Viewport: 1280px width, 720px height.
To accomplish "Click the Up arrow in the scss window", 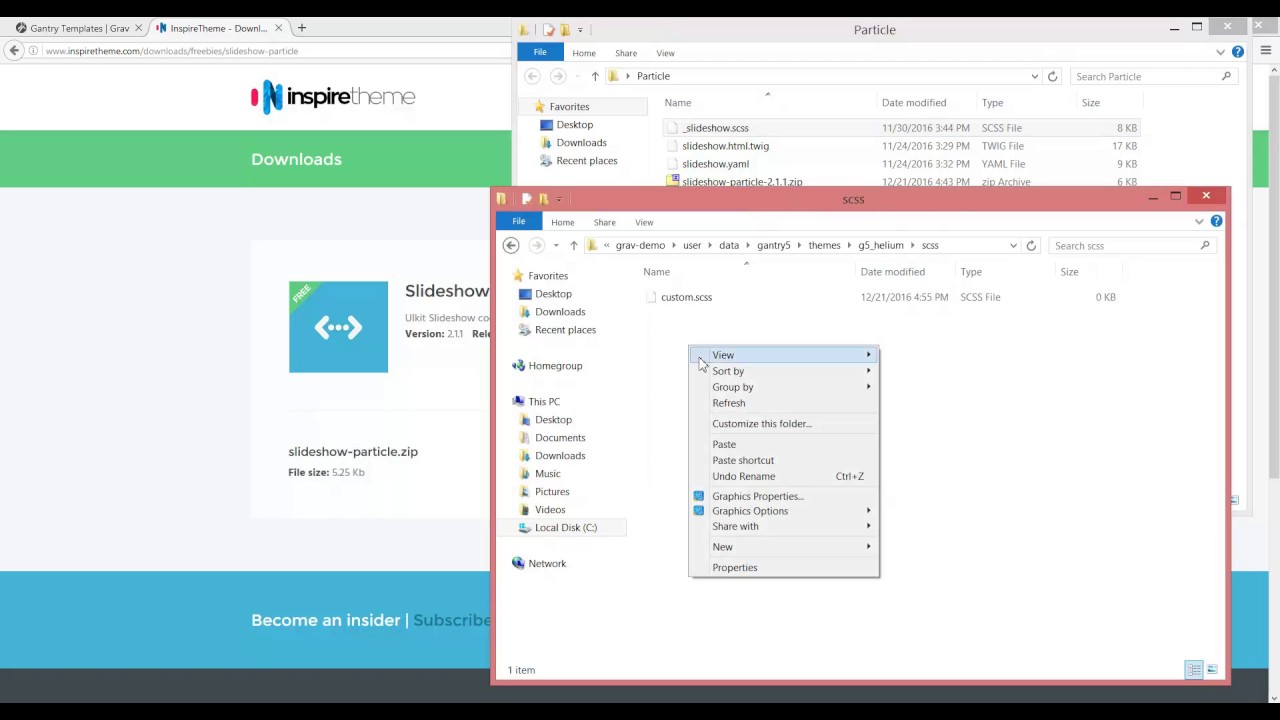I will (574, 245).
